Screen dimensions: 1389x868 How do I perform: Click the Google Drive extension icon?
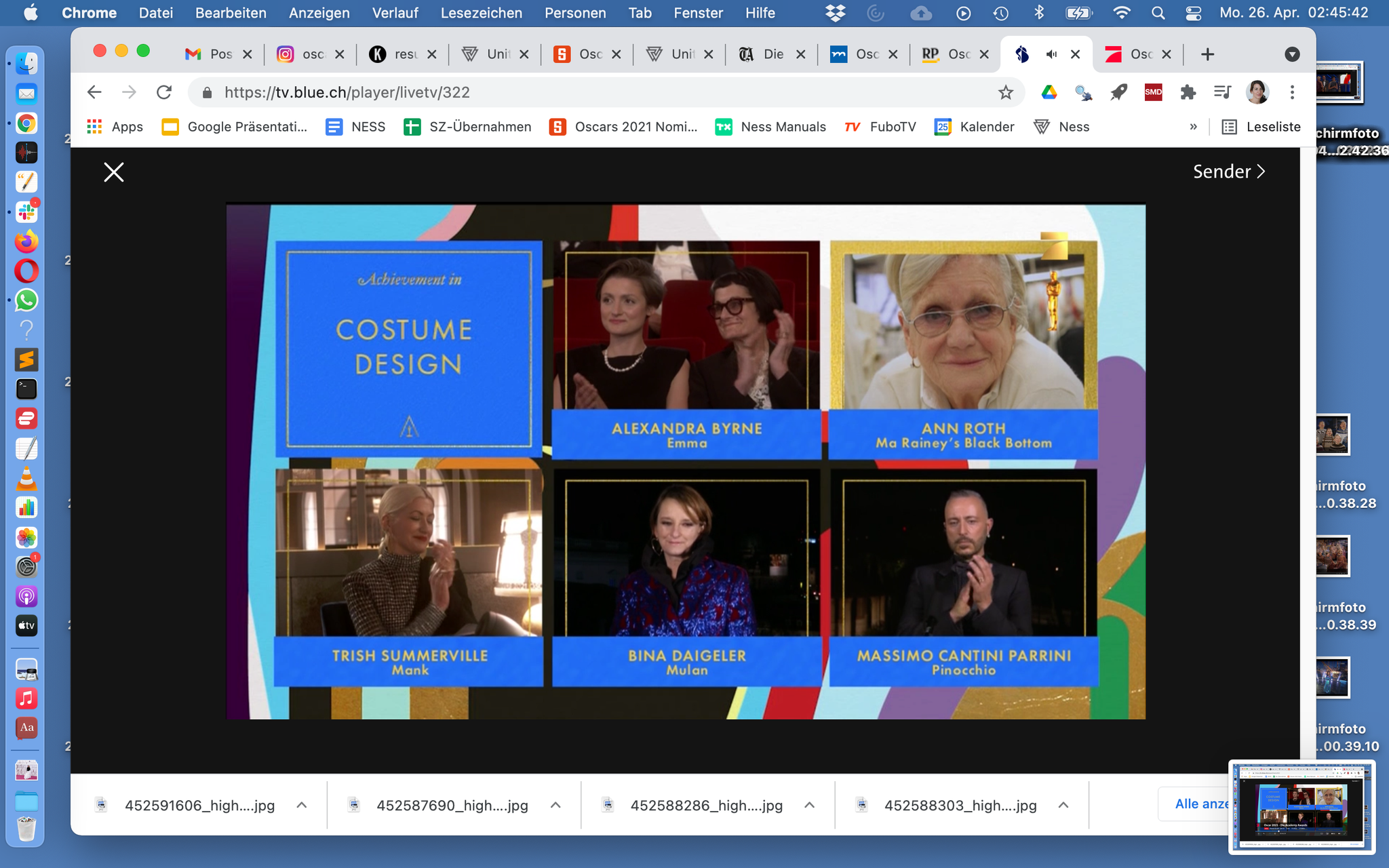pyautogui.click(x=1049, y=93)
